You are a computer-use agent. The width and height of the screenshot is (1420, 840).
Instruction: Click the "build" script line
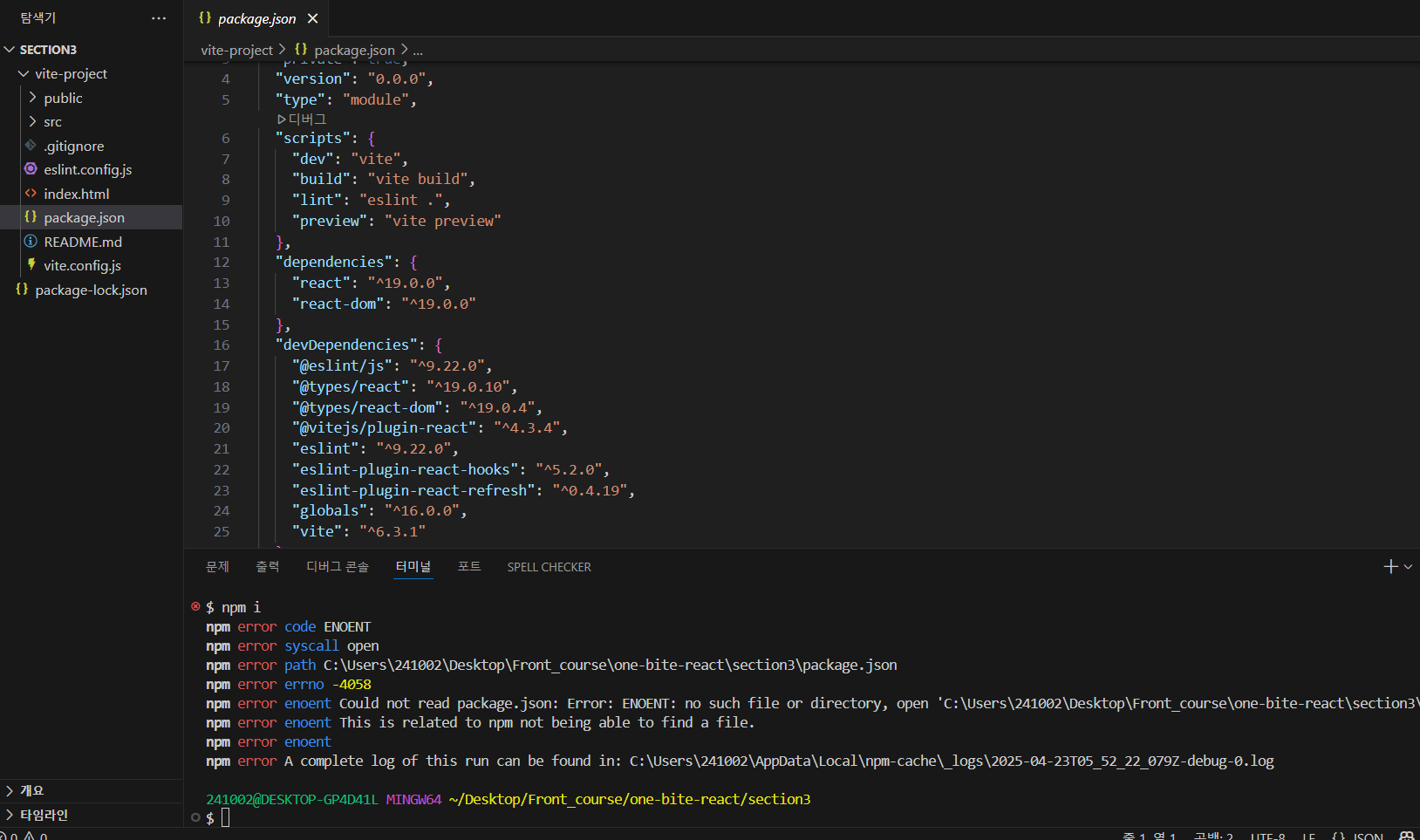tap(384, 179)
